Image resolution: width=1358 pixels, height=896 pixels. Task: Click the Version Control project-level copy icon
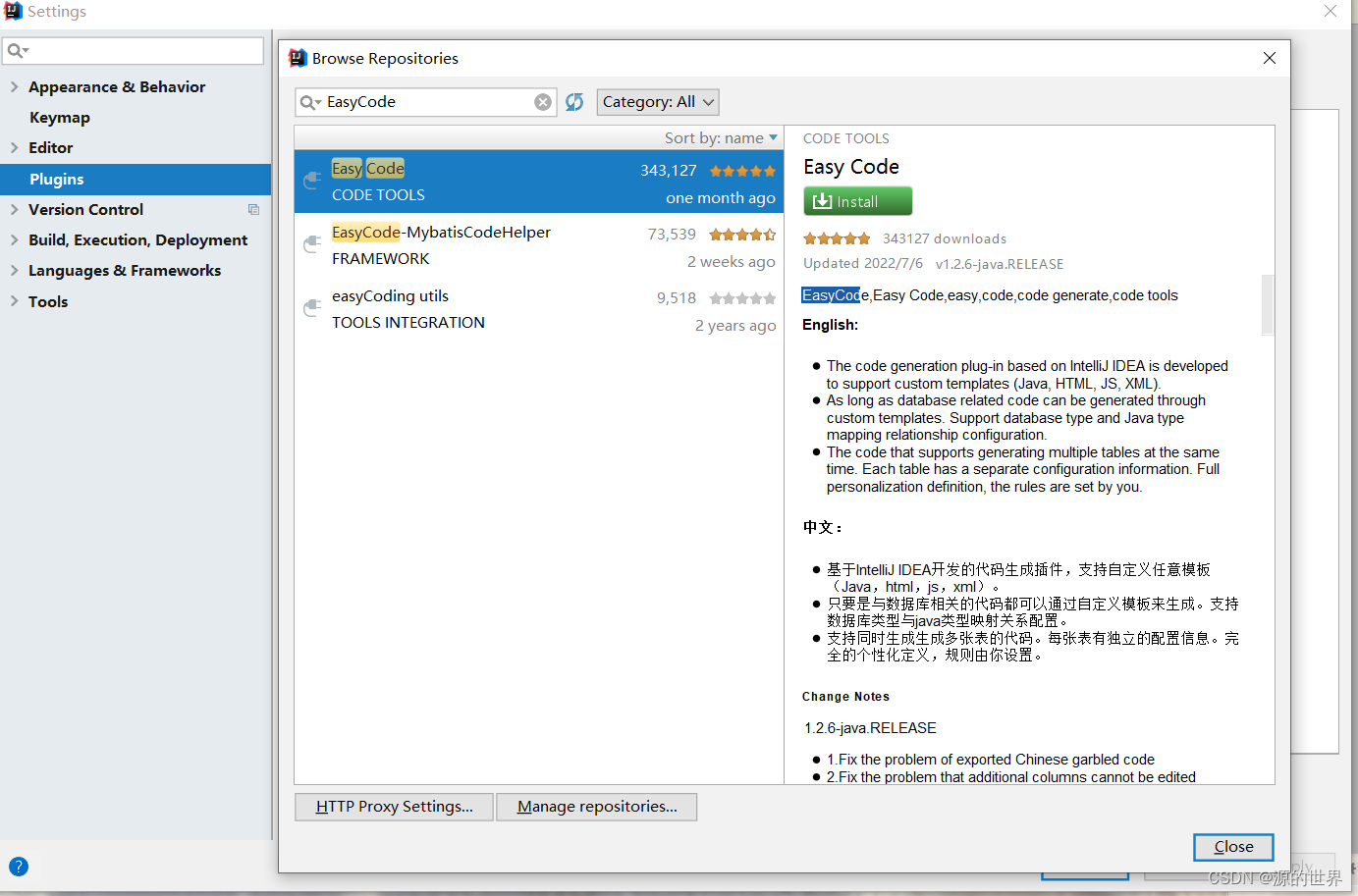pyautogui.click(x=253, y=209)
